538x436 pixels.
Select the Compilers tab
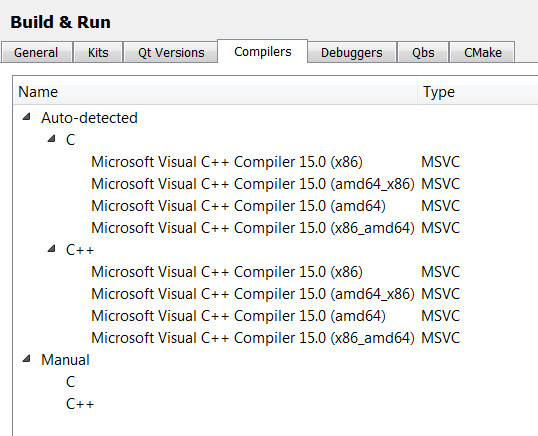(x=262, y=51)
